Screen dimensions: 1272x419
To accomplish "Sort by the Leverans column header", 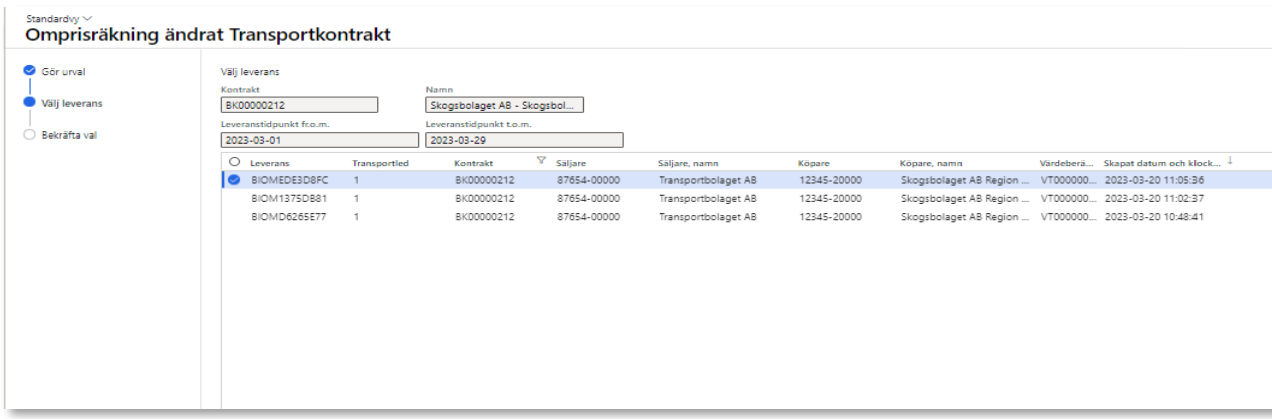I will pyautogui.click(x=270, y=162).
